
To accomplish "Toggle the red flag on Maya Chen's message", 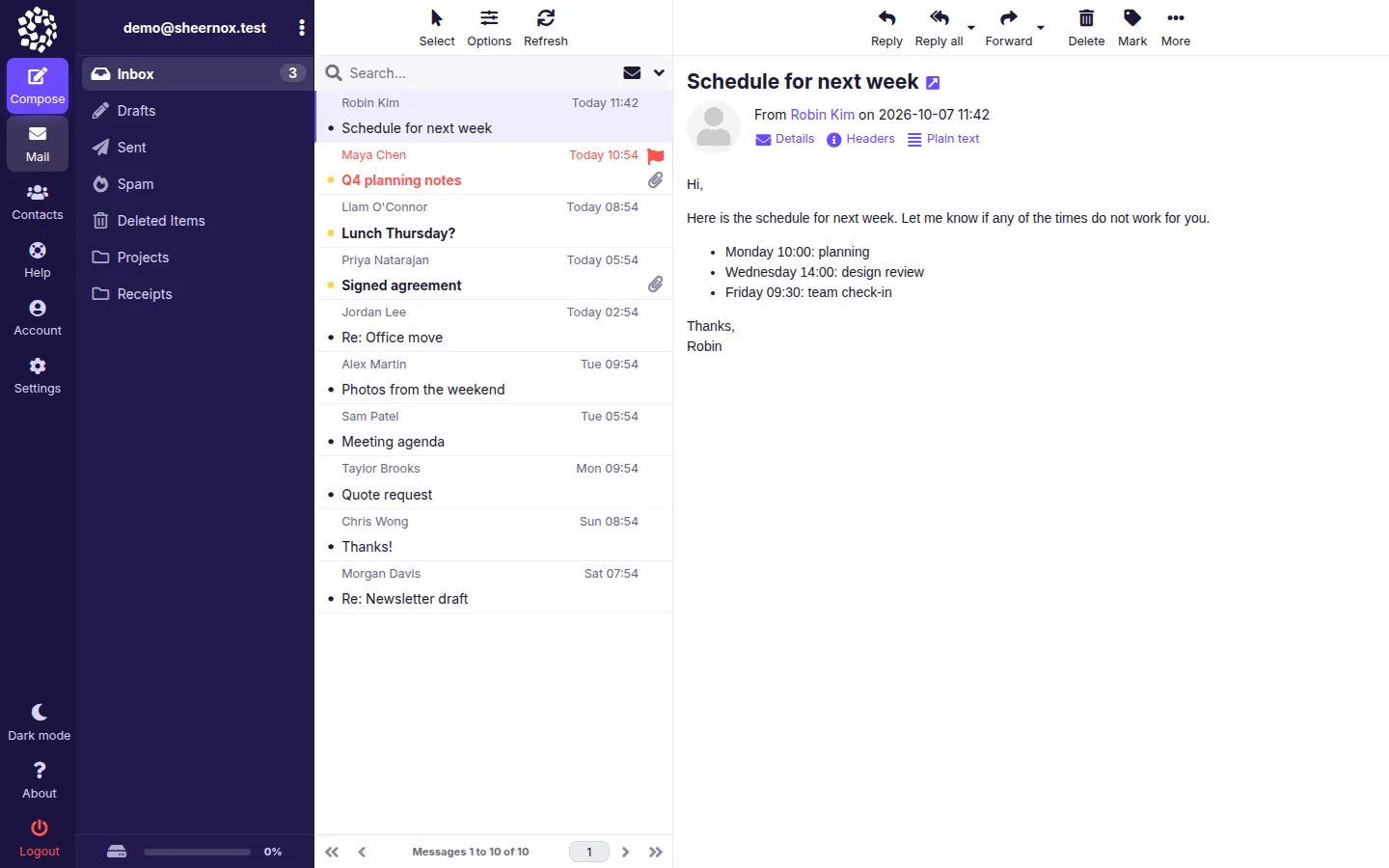I will click(656, 155).
